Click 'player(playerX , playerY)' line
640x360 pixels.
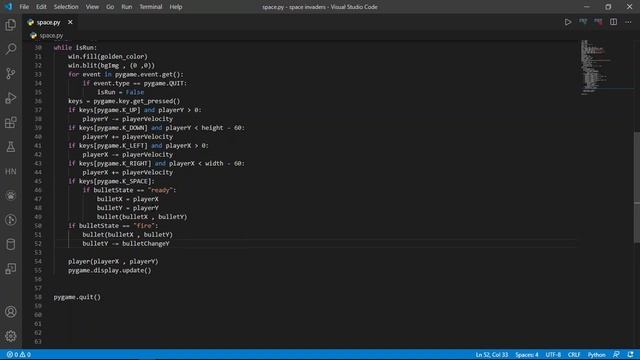point(113,261)
